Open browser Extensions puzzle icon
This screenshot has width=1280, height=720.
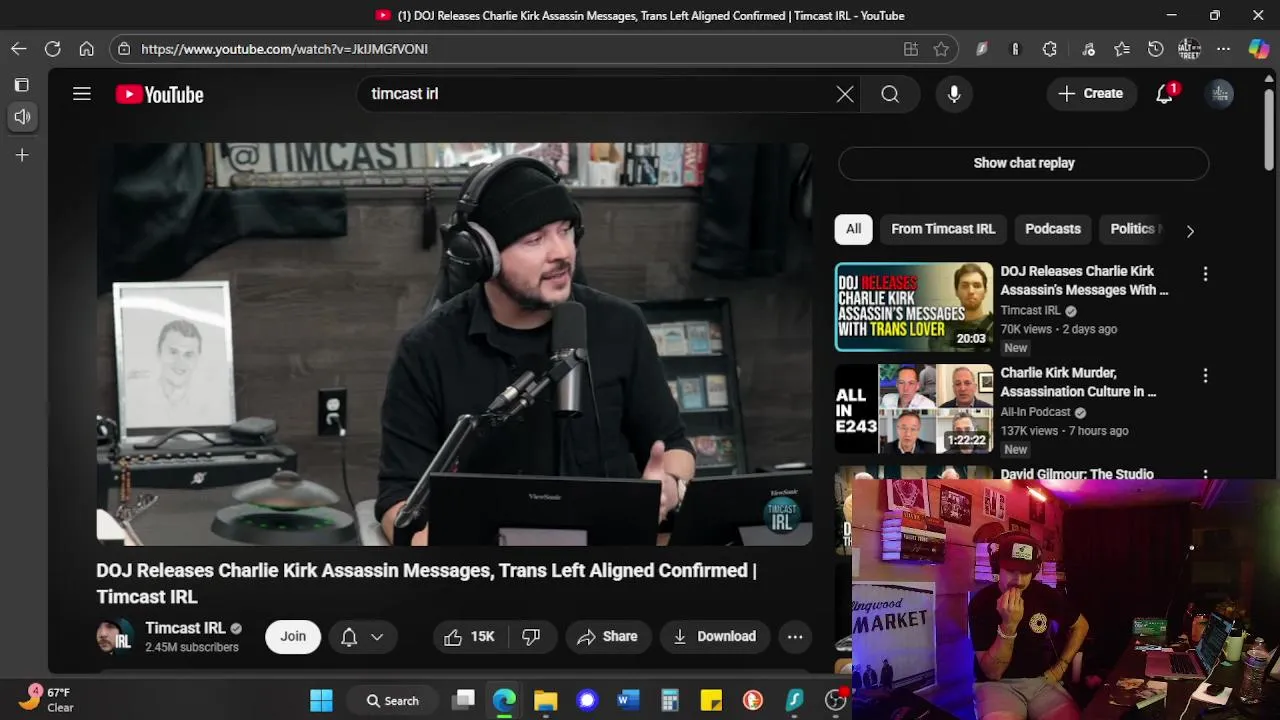tap(1050, 49)
